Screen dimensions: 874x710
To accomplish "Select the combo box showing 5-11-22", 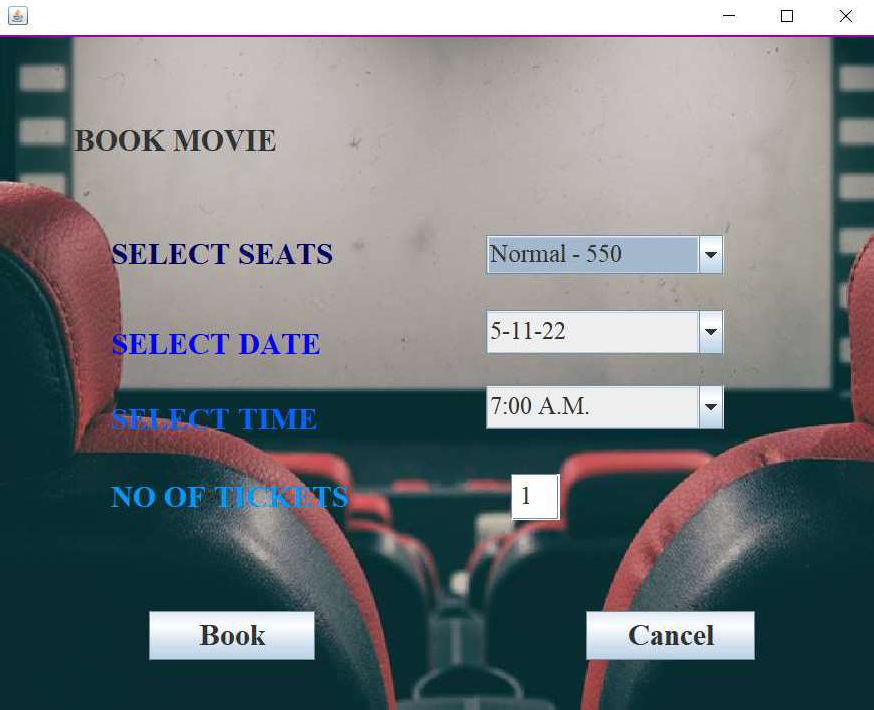I will click(x=590, y=331).
